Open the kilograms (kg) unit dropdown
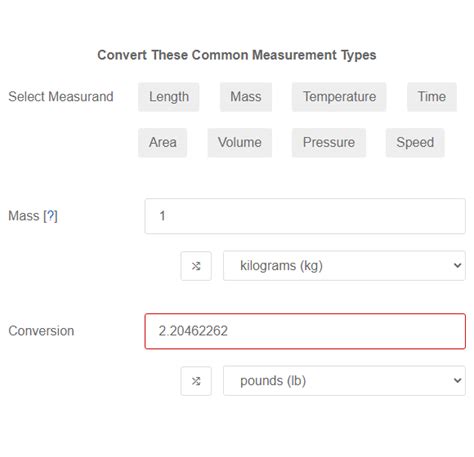Viewport: 474px width, 457px height. click(x=344, y=266)
